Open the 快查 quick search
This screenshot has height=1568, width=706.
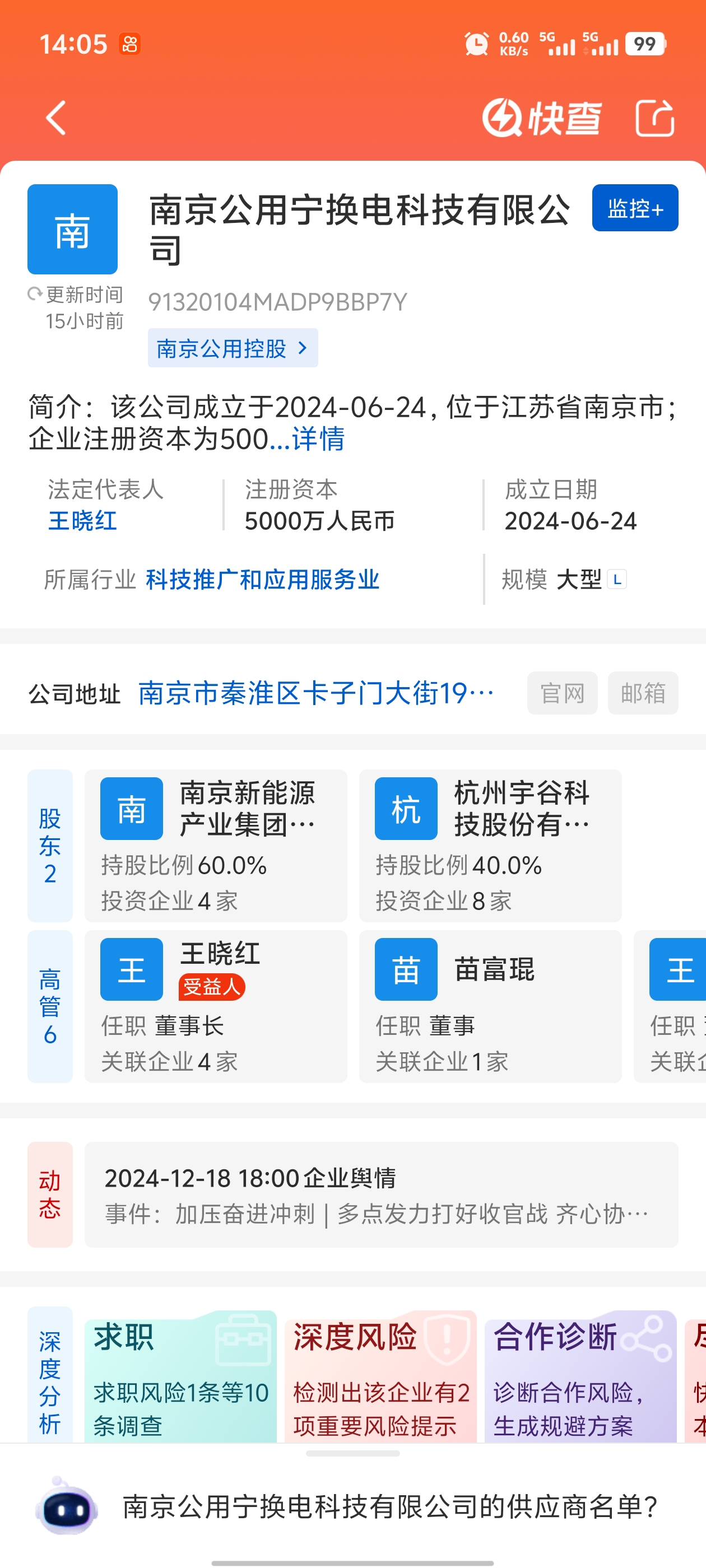(x=541, y=118)
